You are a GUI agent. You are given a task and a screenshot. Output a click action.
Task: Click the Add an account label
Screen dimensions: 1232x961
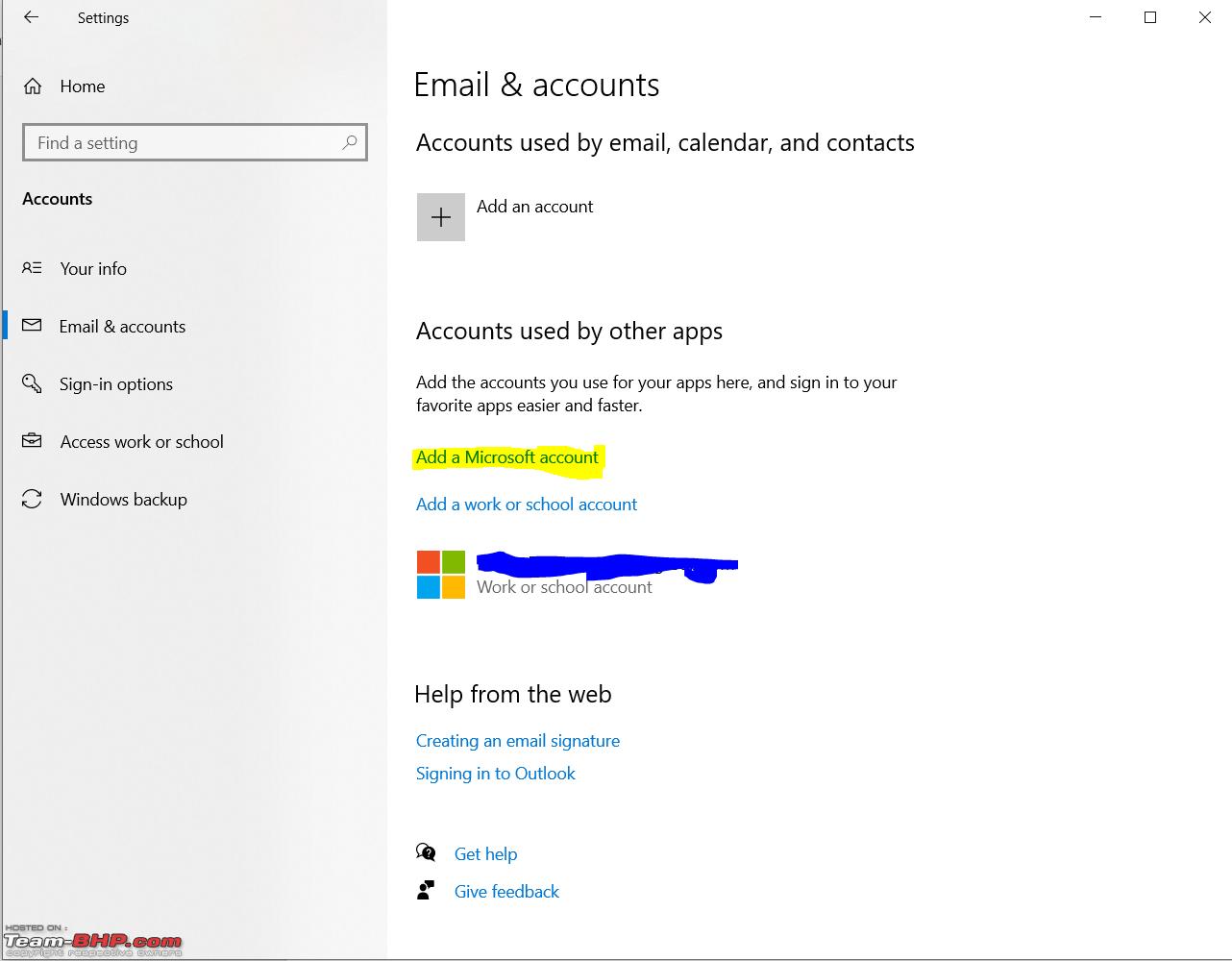535,207
